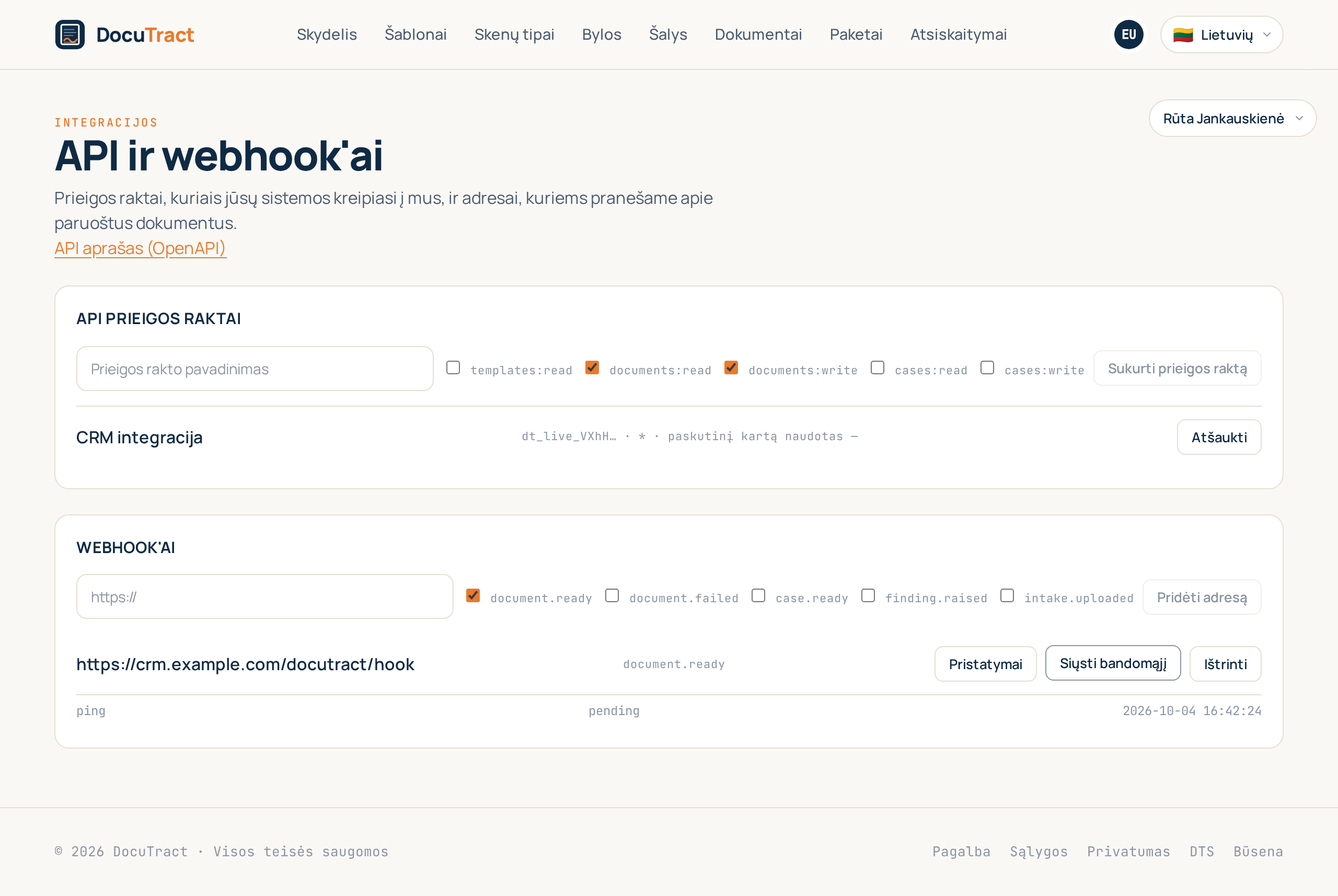Screen dimensions: 1338x896
Task: Tick the case.ready event checkbox
Action: point(758,595)
